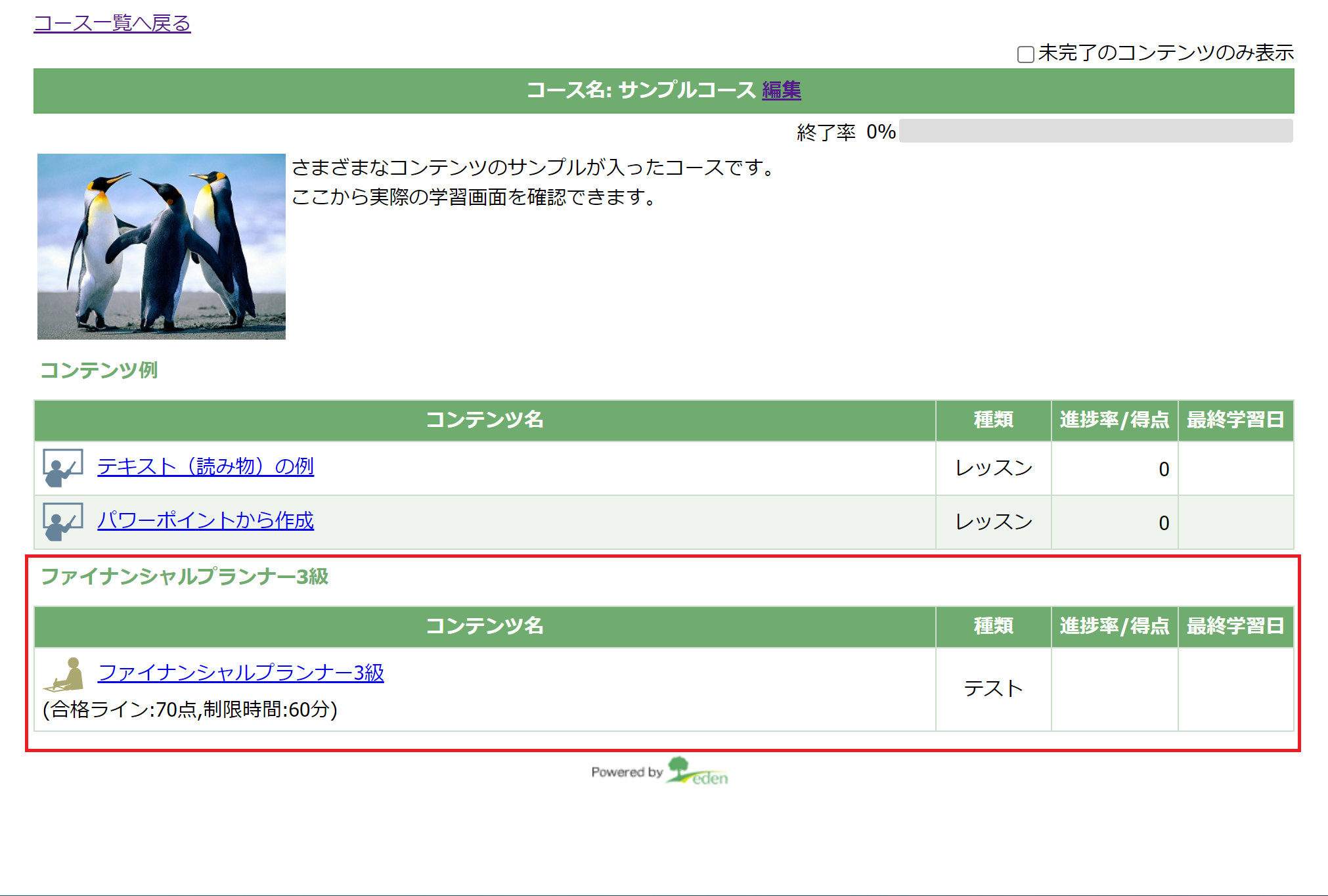Click the 終了率 progress bar
The width and height of the screenshot is (1328, 896).
(x=1096, y=131)
